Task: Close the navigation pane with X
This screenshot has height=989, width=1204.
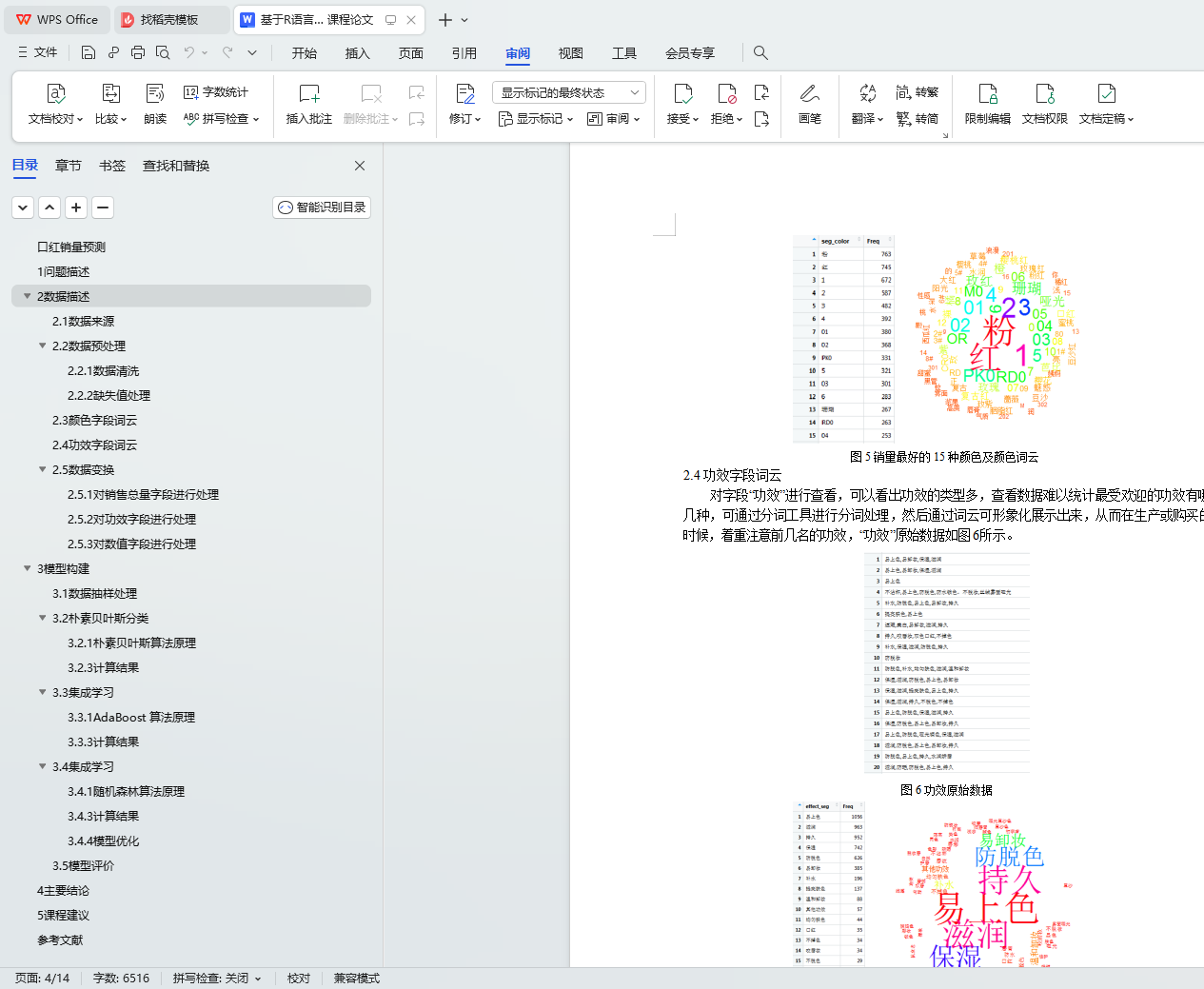Action: coord(360,166)
